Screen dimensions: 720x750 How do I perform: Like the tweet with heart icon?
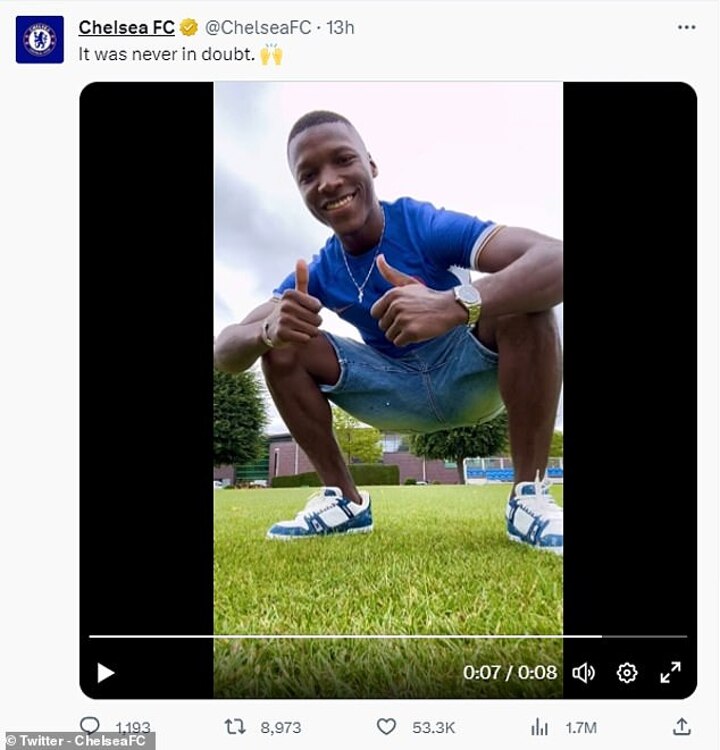[x=386, y=727]
